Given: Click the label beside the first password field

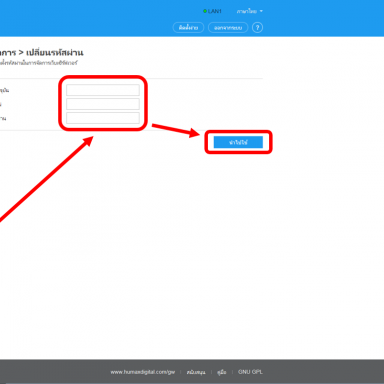Looking at the screenshot, I should tap(5, 90).
